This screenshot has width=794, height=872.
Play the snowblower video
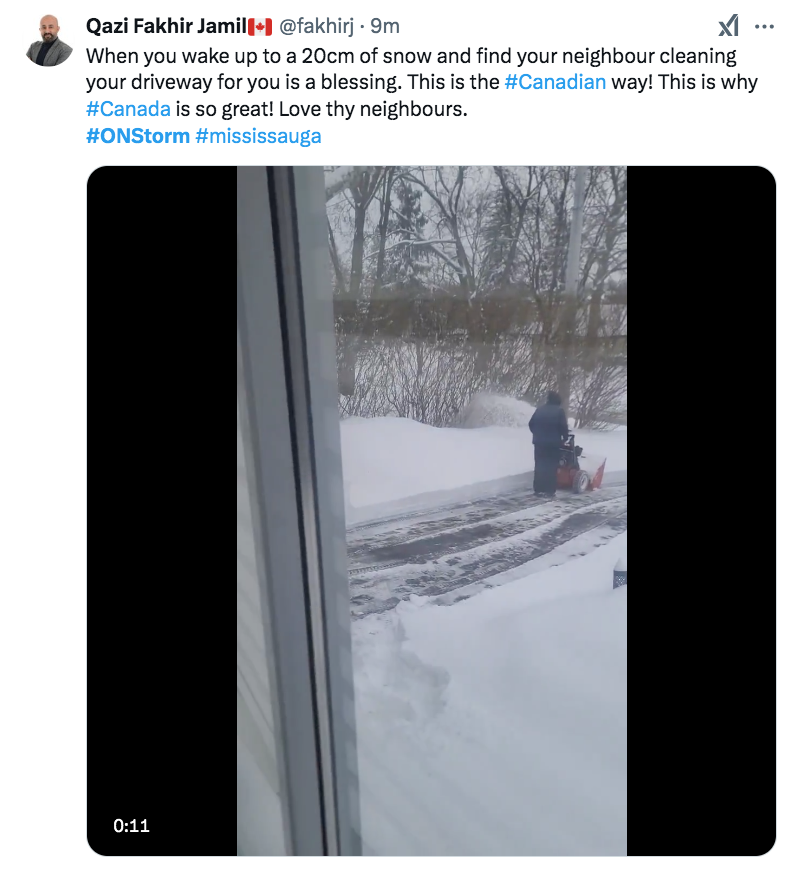point(431,511)
